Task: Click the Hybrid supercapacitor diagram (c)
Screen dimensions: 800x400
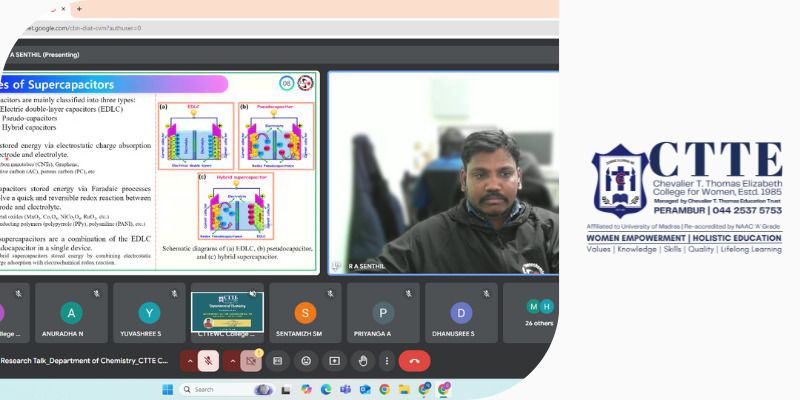Action: click(x=236, y=206)
